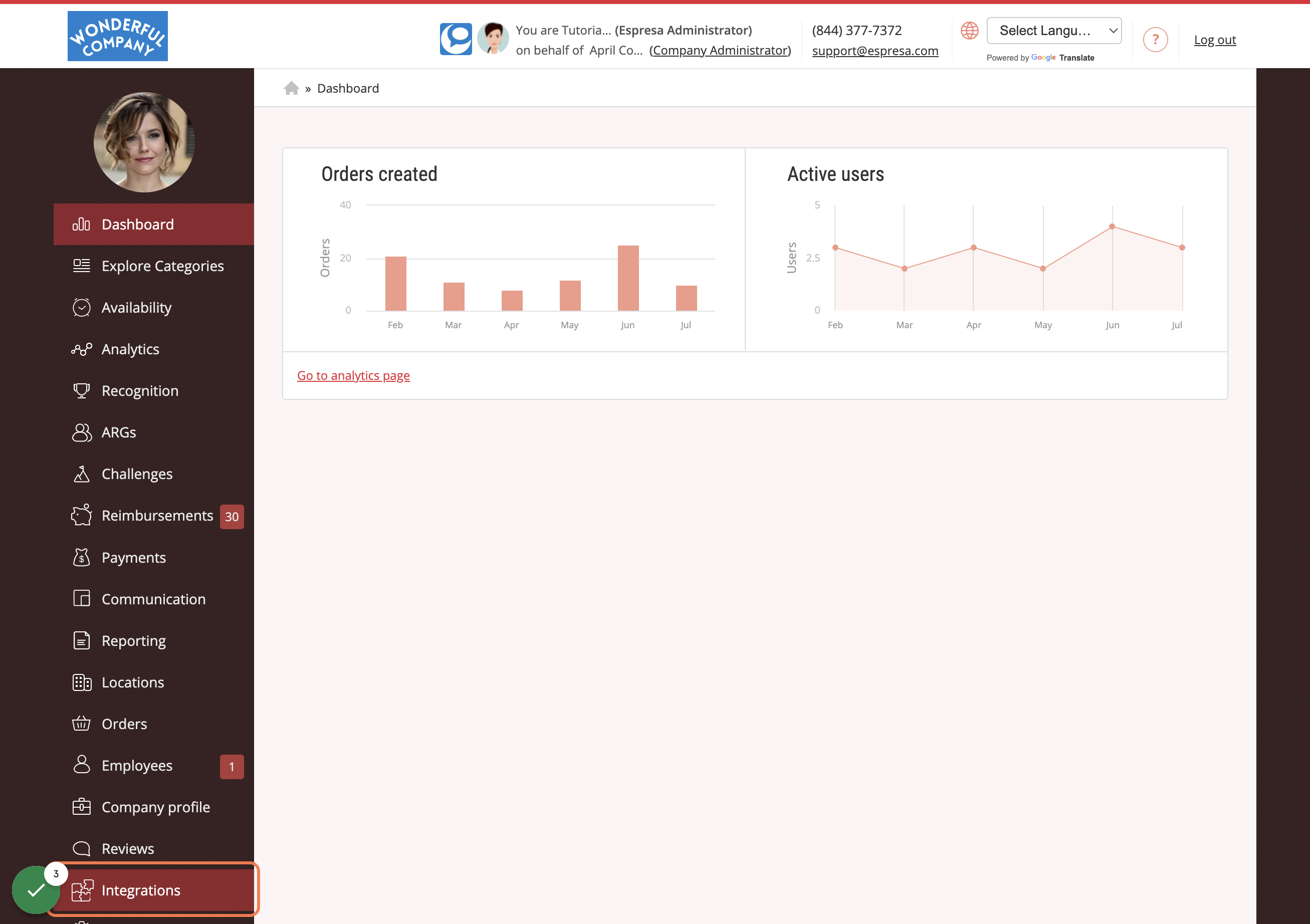Select Company profile from sidebar
This screenshot has height=924, width=1310.
point(153,807)
